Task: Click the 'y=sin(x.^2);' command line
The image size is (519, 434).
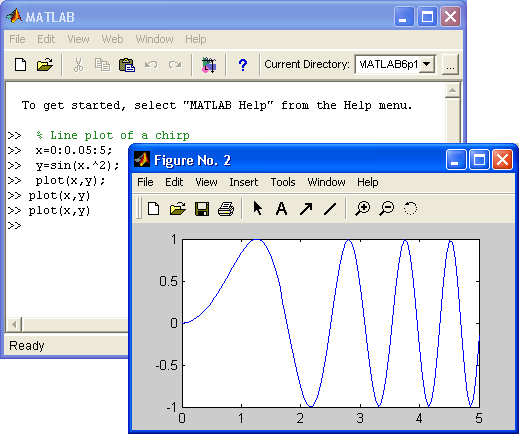Action: 77,165
